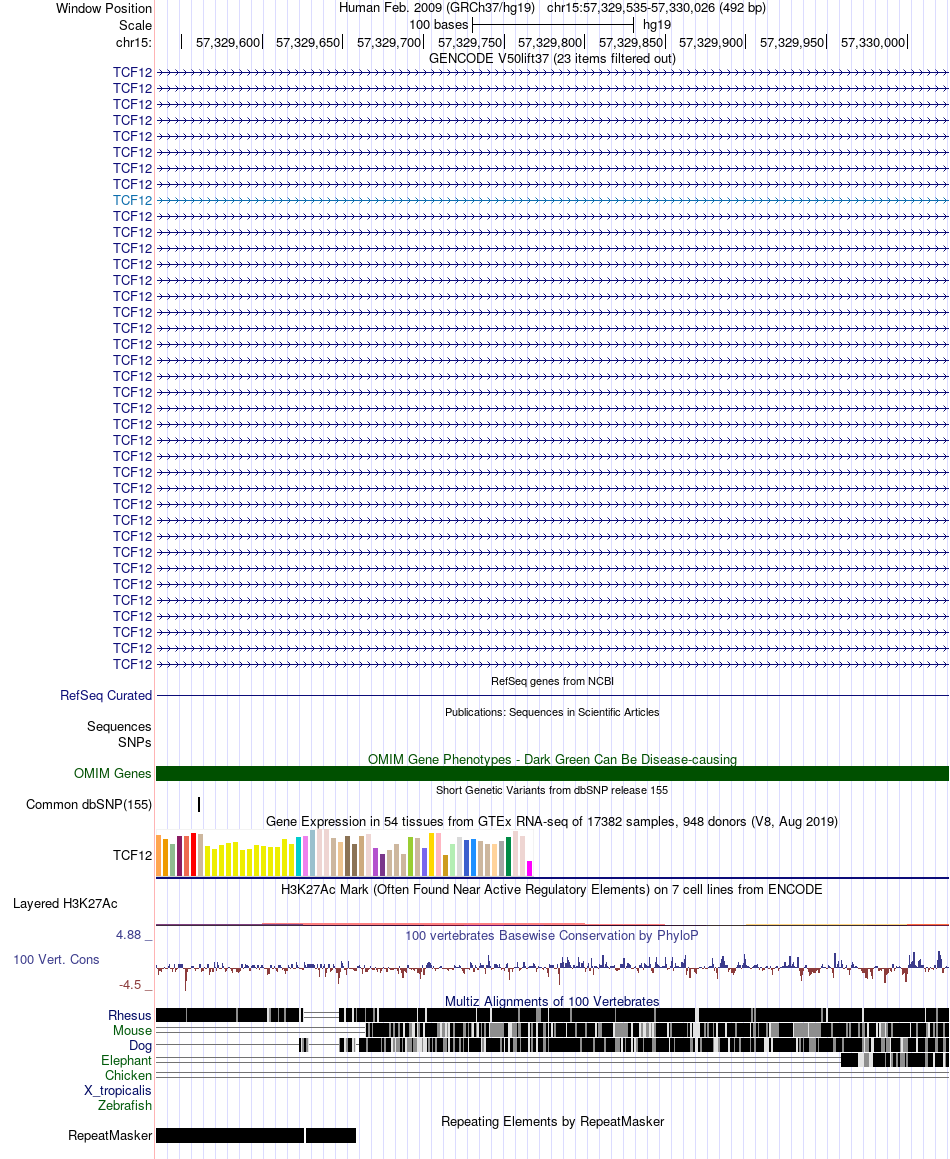Click the Dog alignment label
The image size is (950, 1159).
click(140, 1045)
